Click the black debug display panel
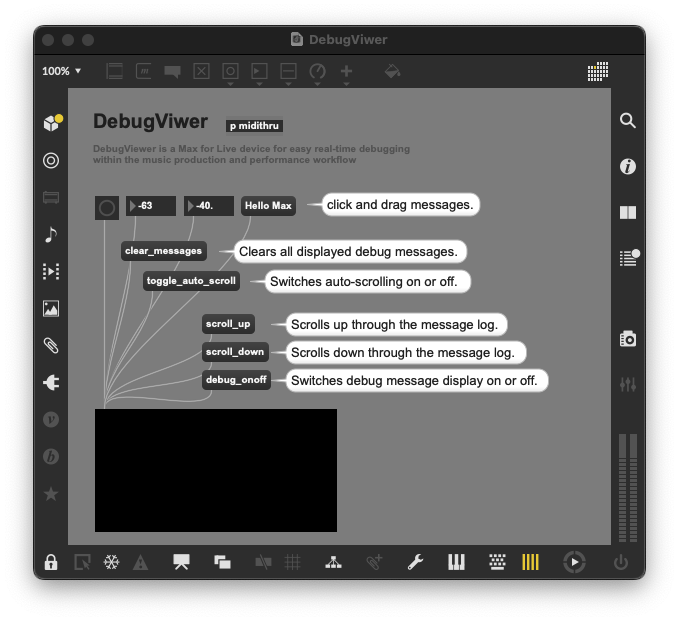Viewport: 679px width, 621px height. click(x=216, y=470)
